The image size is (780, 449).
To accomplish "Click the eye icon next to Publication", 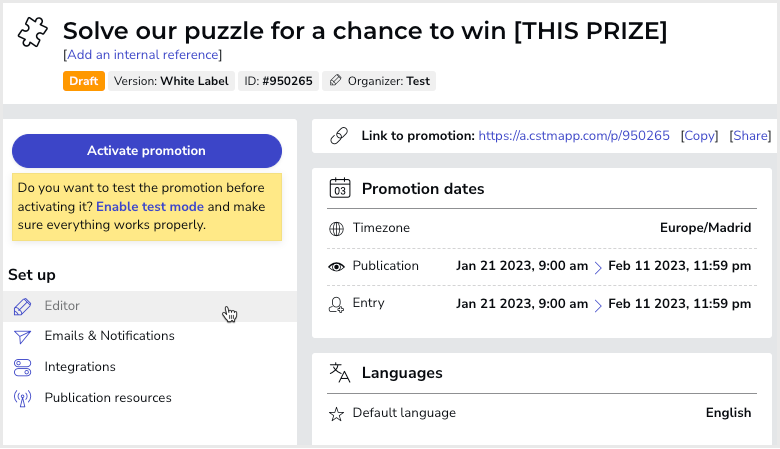I will point(337,267).
